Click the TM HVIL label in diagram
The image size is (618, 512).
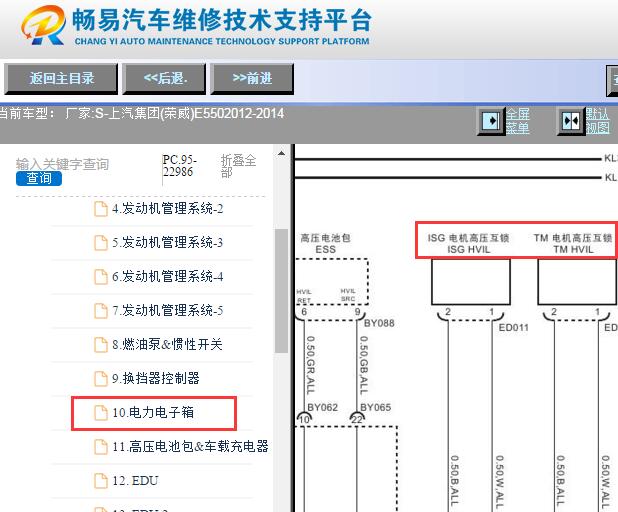click(x=573, y=244)
